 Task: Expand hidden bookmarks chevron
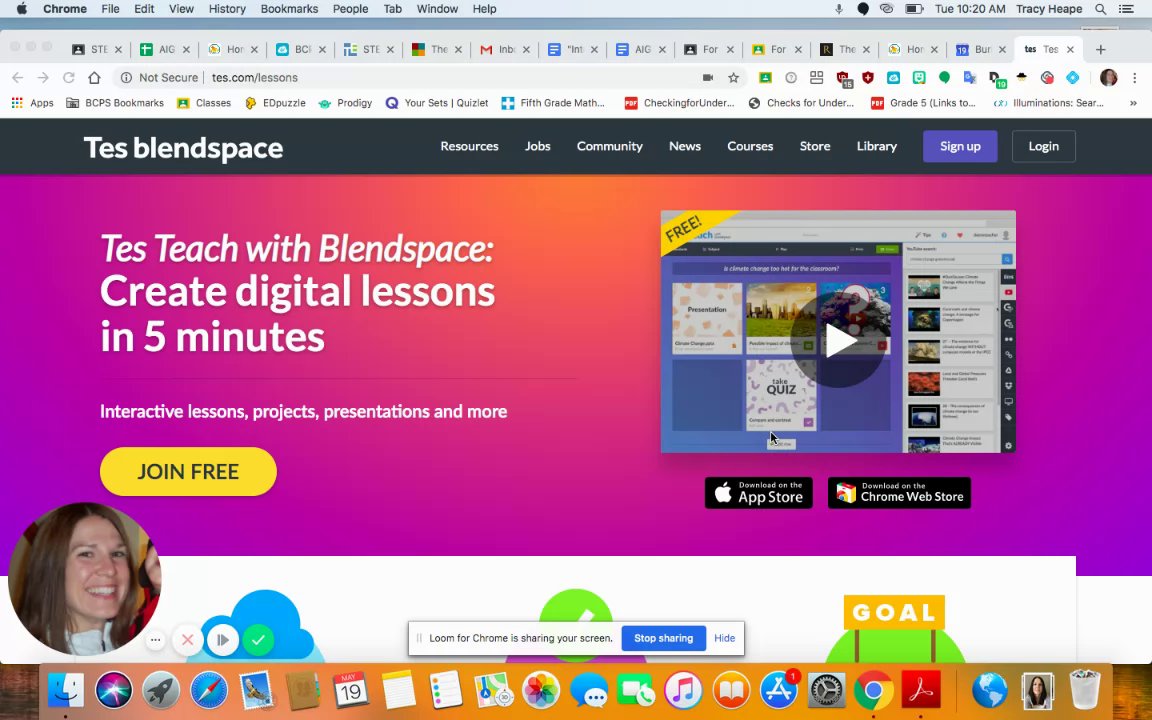(x=1133, y=103)
